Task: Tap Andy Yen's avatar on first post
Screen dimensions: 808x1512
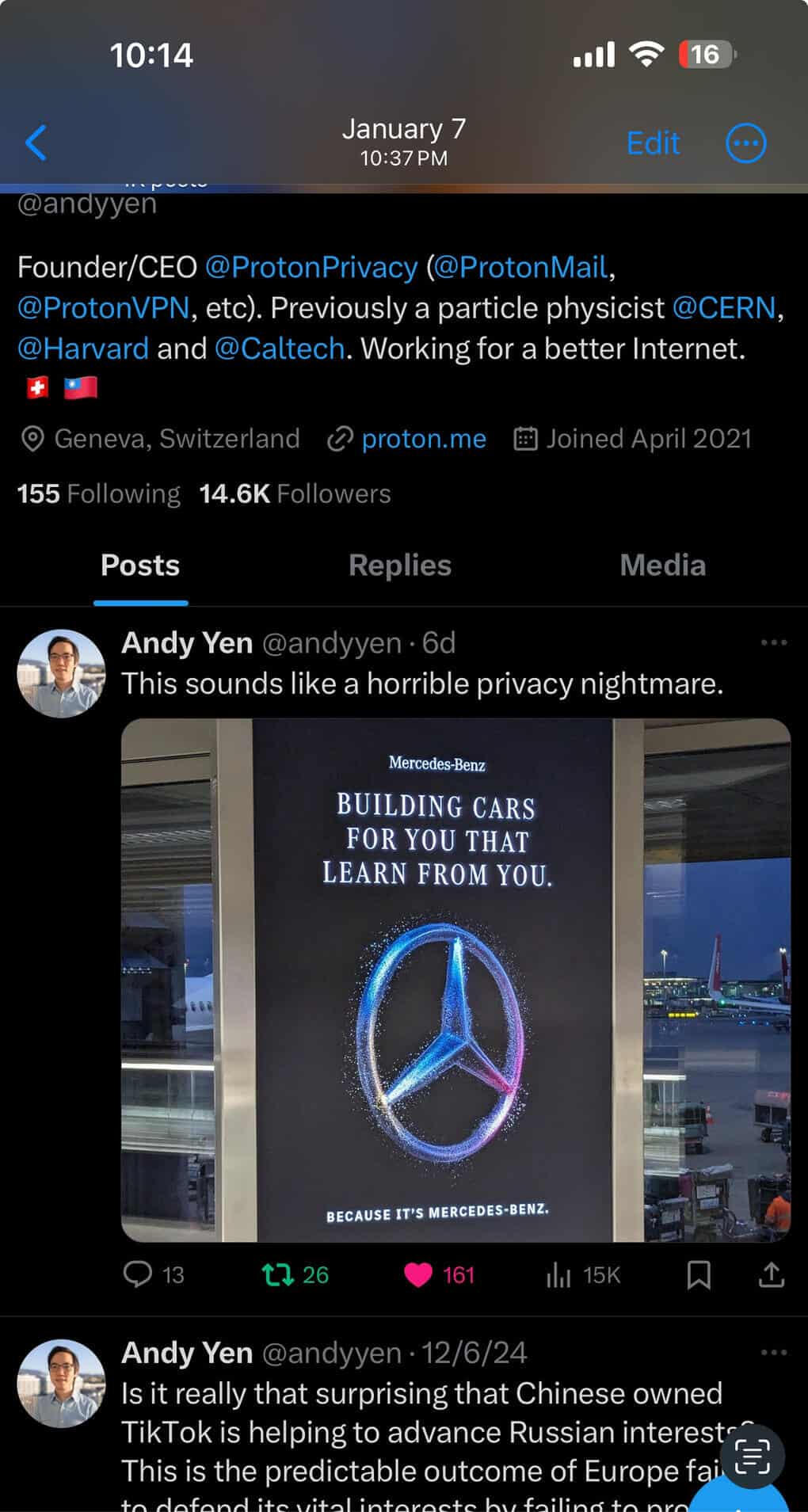Action: point(61,673)
